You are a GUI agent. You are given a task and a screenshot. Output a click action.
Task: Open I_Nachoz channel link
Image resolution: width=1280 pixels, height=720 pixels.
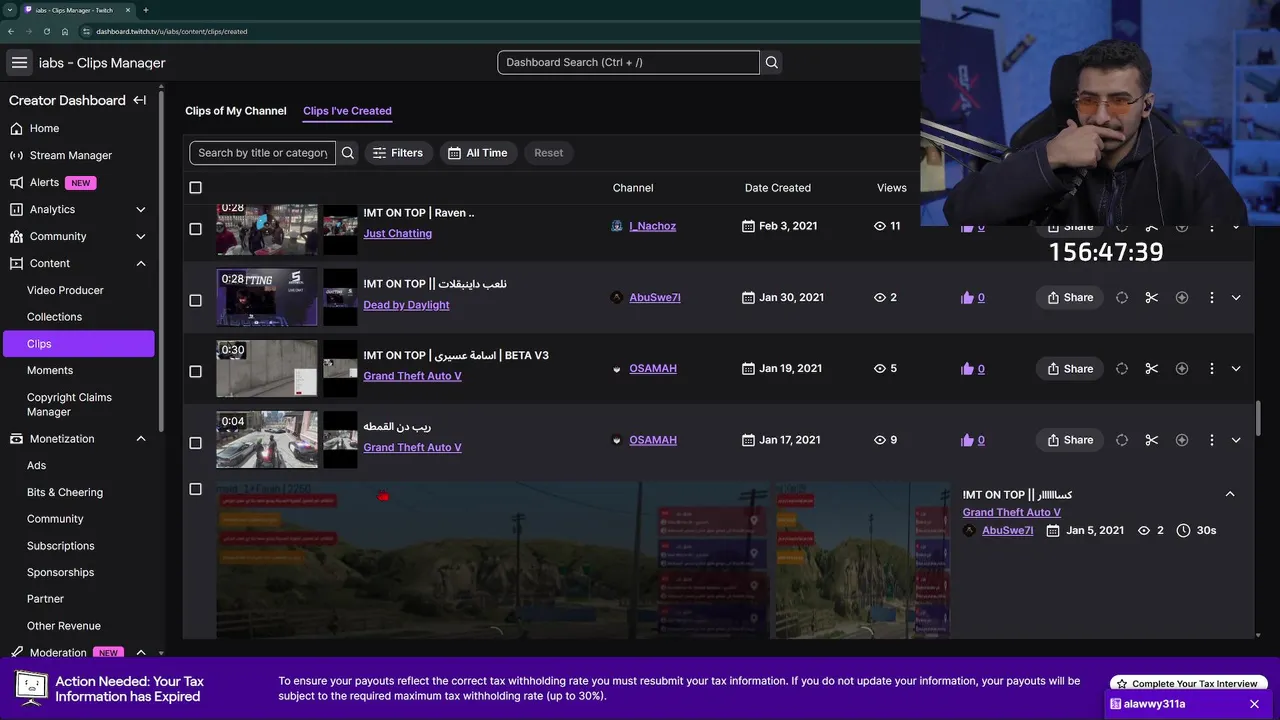[x=652, y=226]
